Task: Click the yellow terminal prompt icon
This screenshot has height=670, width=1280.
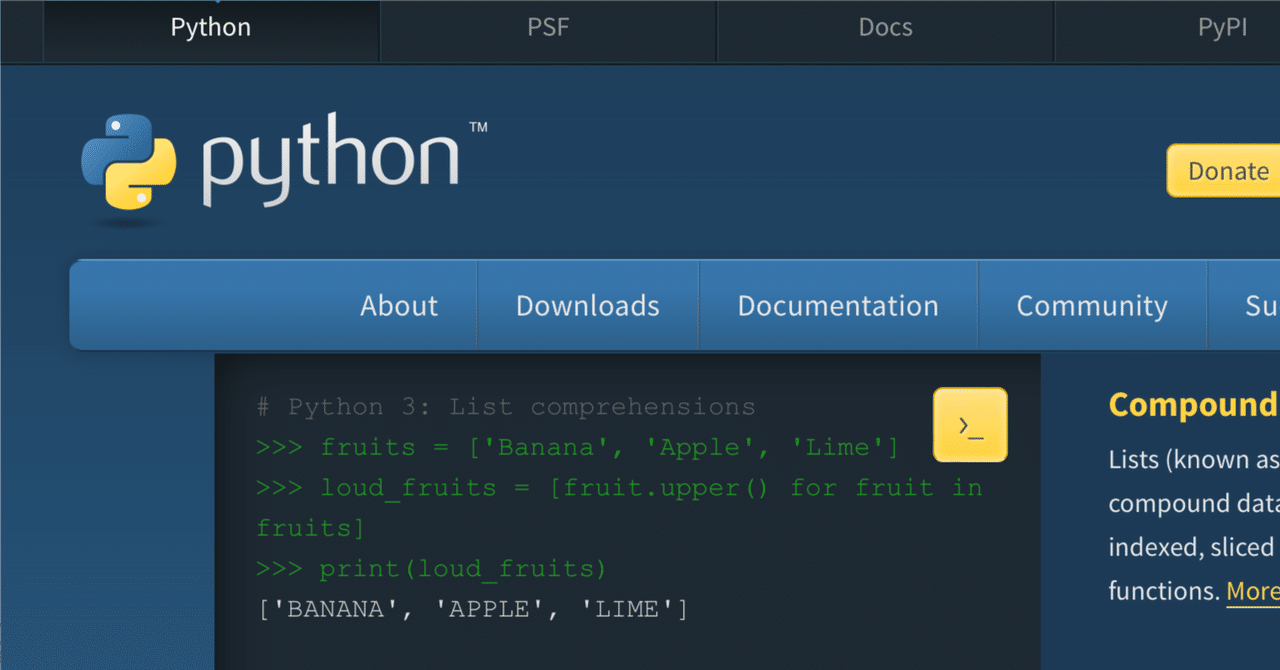Action: (x=970, y=424)
